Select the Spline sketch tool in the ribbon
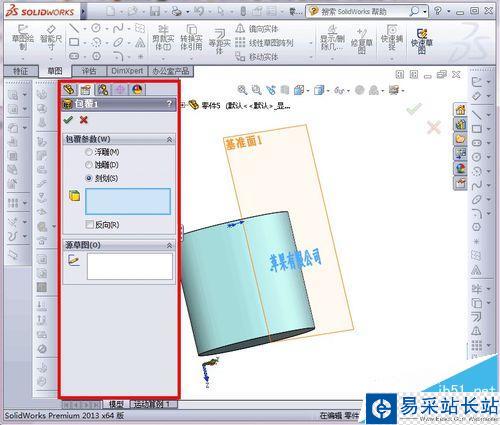 pyautogui.click(x=118, y=28)
